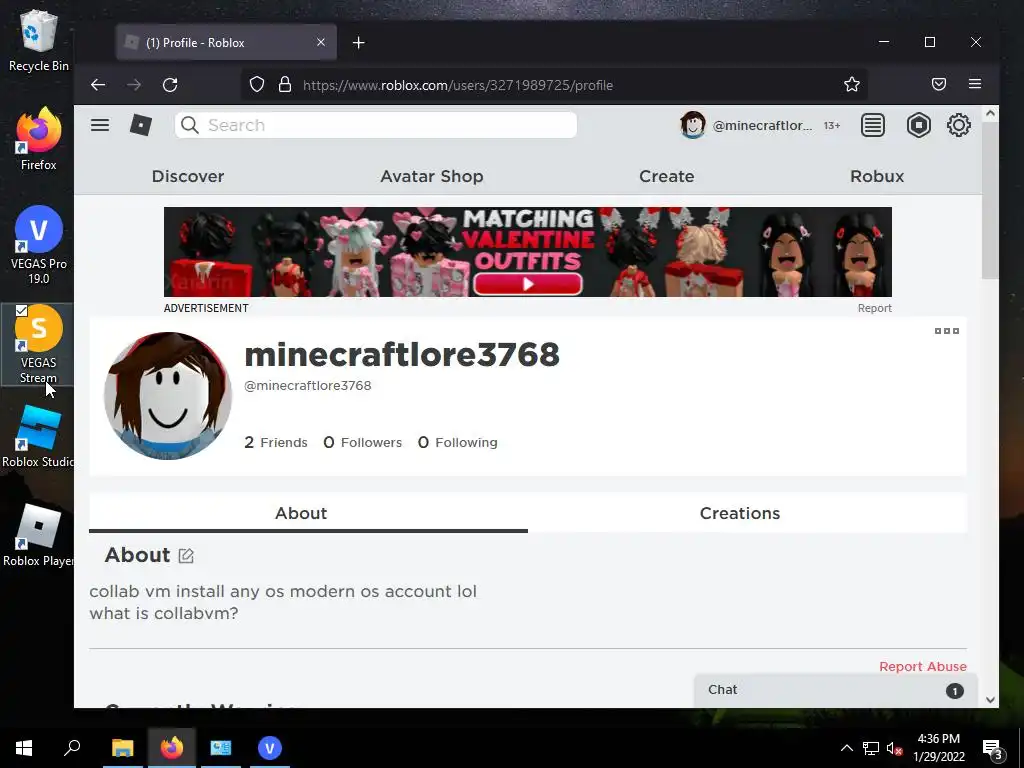This screenshot has width=1024, height=768.
Task: Select the Roblox Studio desktop shortcut
Action: pyautogui.click(x=38, y=436)
